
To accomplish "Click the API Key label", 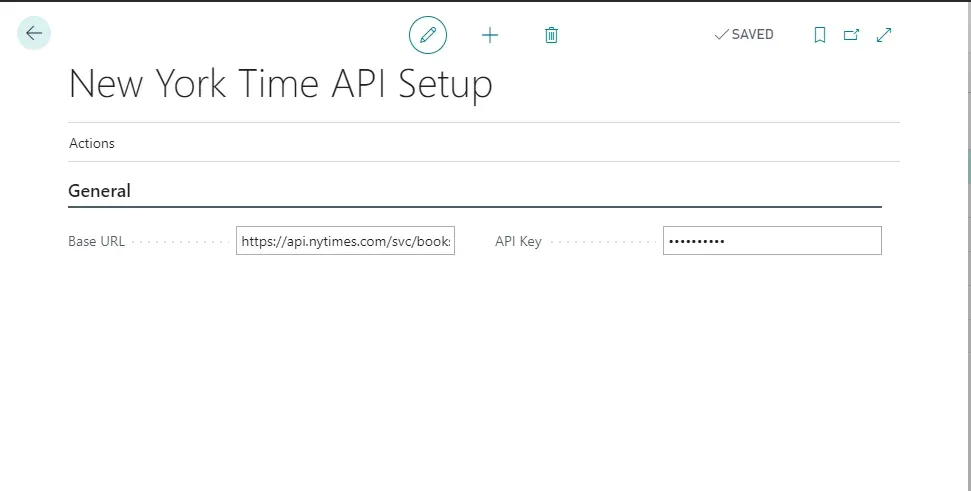I will coord(518,241).
